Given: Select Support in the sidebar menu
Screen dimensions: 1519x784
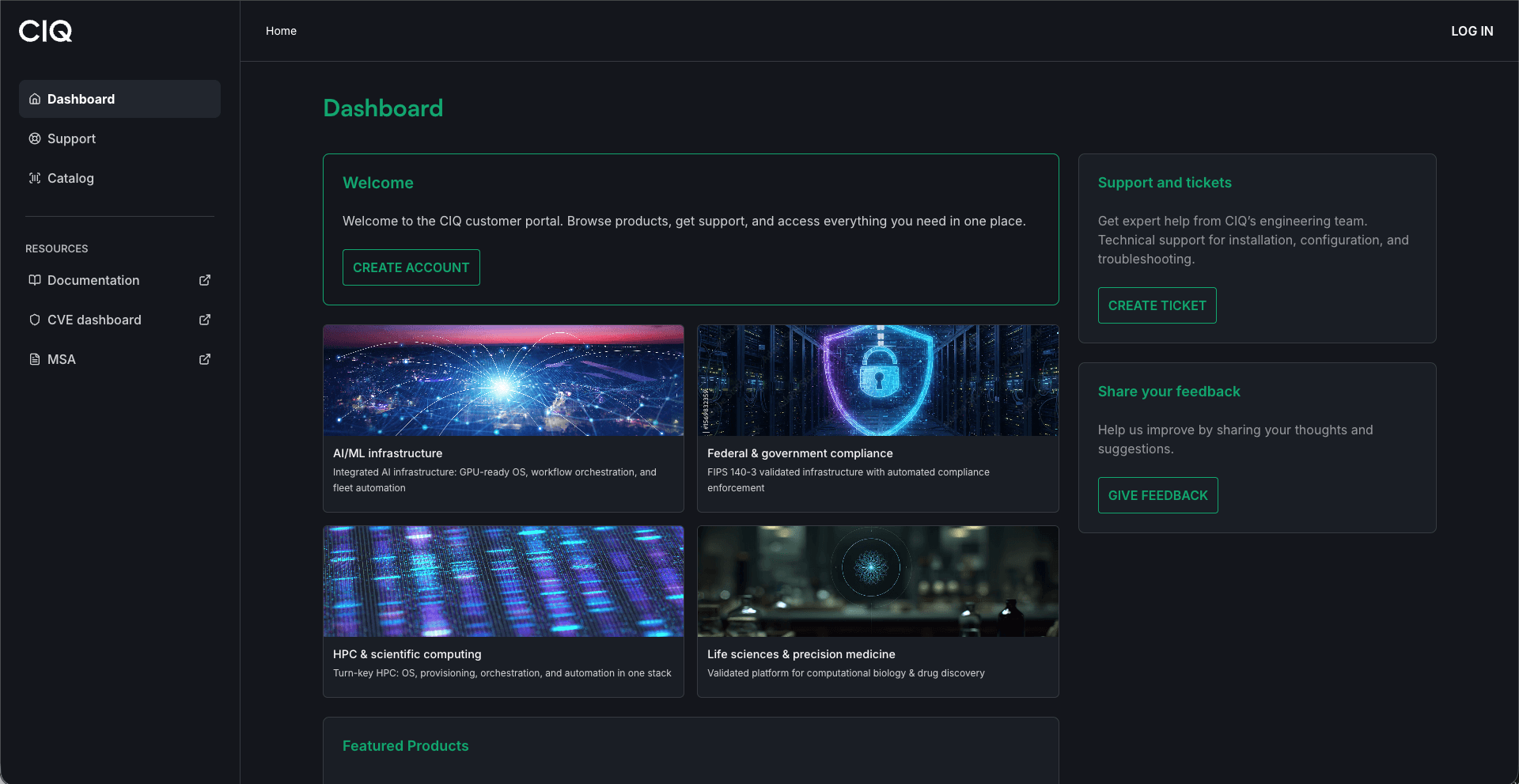Looking at the screenshot, I should tap(71, 138).
